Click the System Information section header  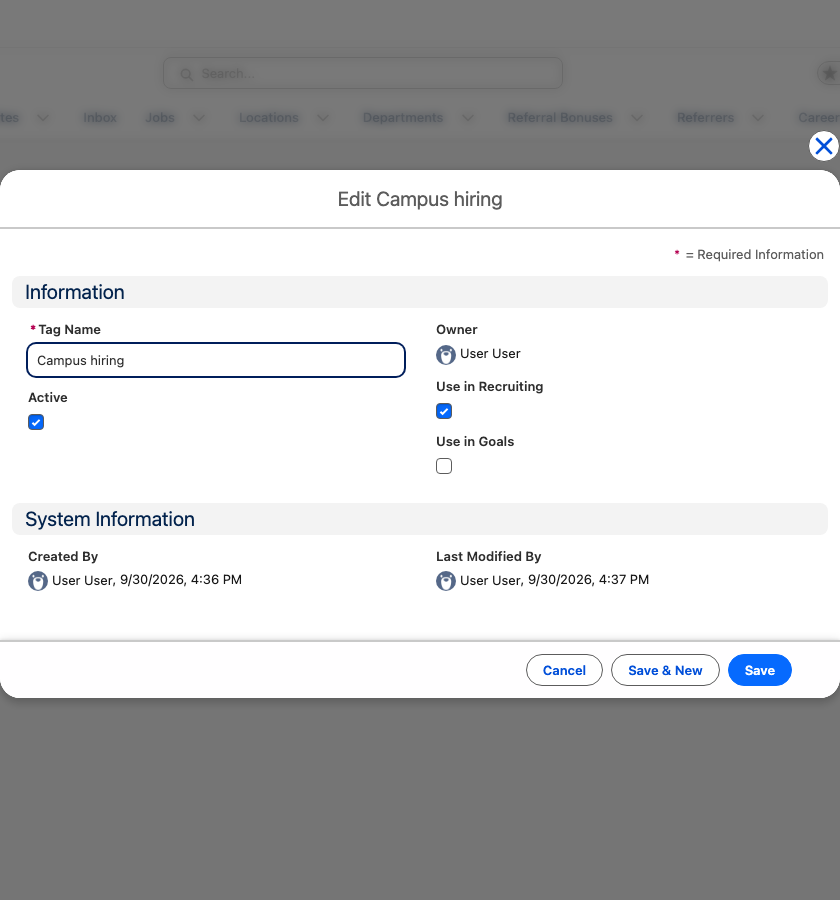click(x=420, y=519)
